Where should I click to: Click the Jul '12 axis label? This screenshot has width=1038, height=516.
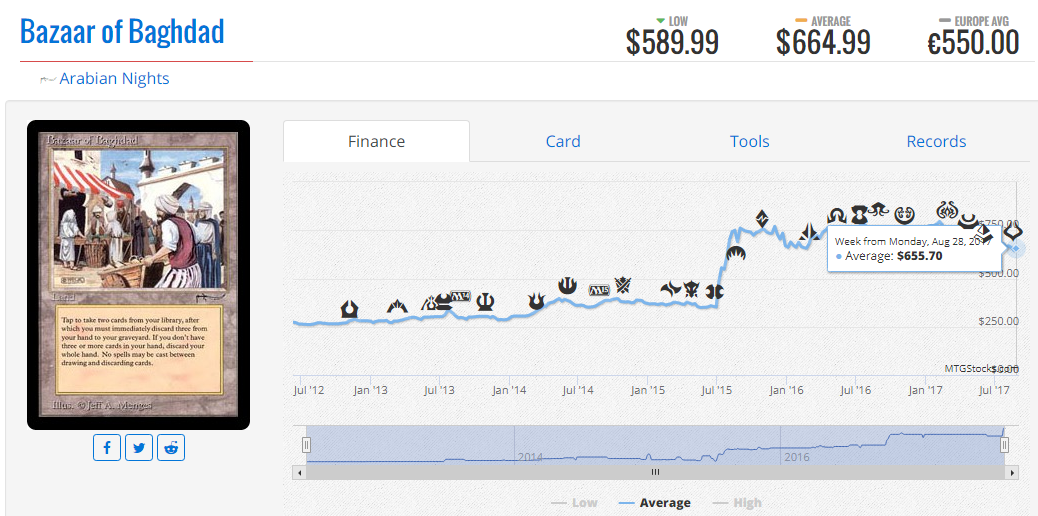(x=309, y=390)
